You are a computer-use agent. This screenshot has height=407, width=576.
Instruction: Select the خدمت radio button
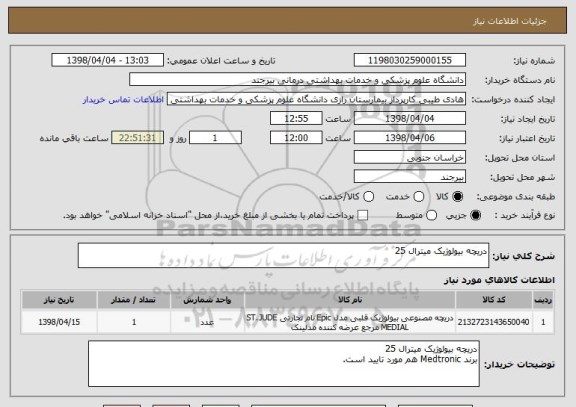[418, 197]
